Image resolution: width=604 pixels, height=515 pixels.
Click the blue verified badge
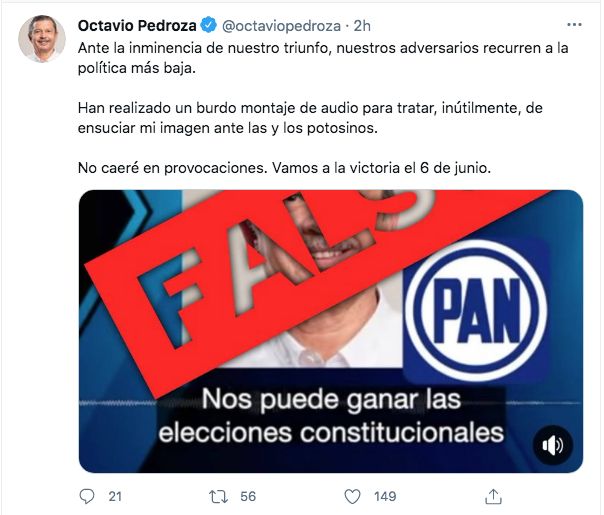209,25
